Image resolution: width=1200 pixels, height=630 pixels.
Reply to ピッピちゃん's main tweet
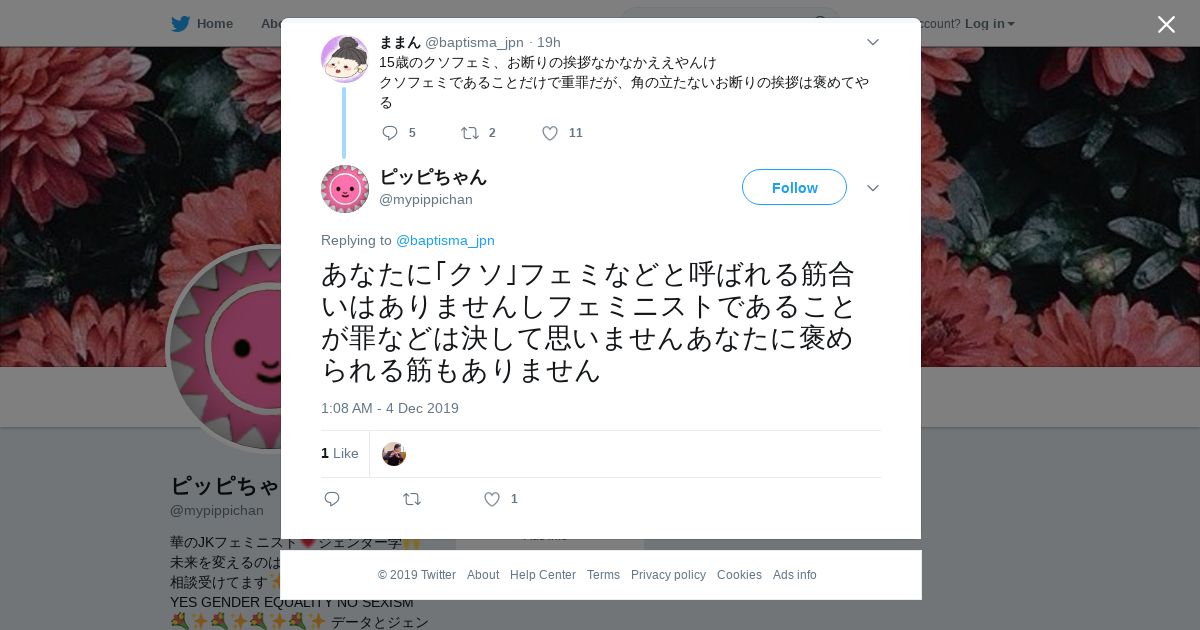coord(332,499)
